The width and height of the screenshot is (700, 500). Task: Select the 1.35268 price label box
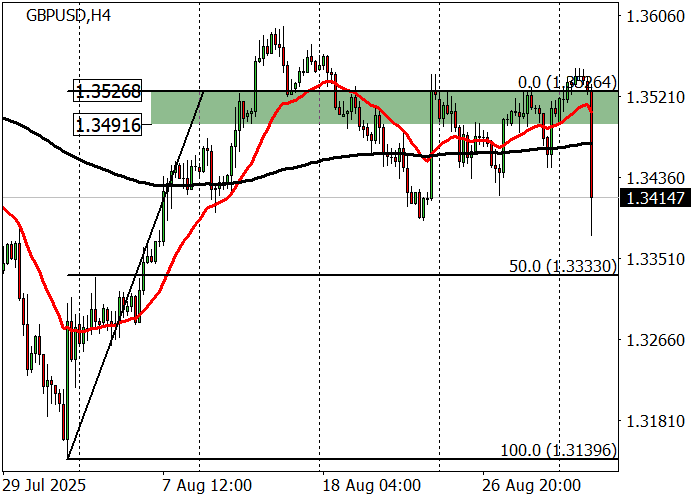(x=108, y=92)
